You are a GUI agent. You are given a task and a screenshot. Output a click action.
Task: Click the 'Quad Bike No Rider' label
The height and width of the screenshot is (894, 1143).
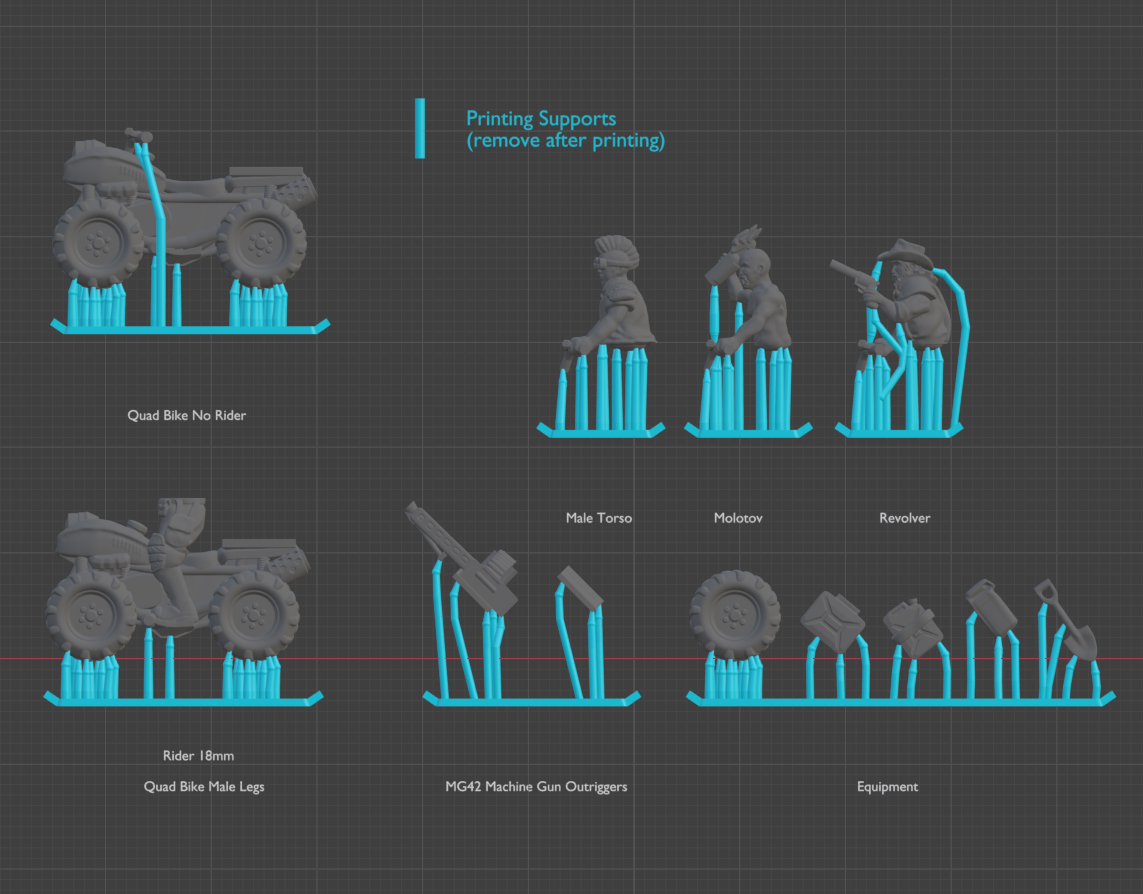[x=186, y=415]
